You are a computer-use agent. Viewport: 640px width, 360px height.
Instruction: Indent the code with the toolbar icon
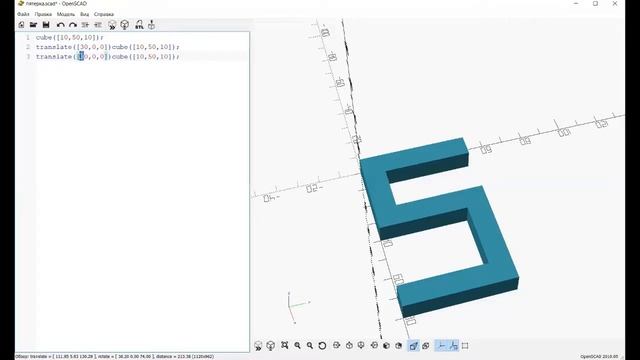point(98,25)
